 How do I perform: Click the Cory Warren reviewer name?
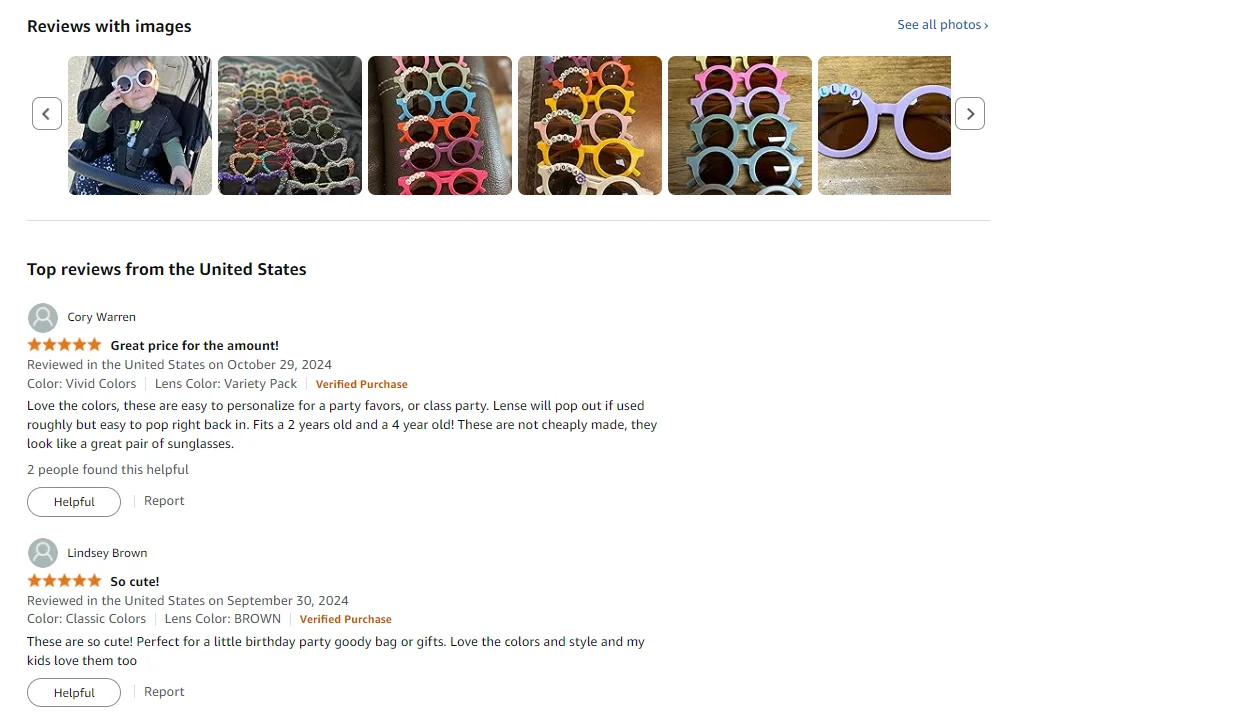[x=102, y=317]
